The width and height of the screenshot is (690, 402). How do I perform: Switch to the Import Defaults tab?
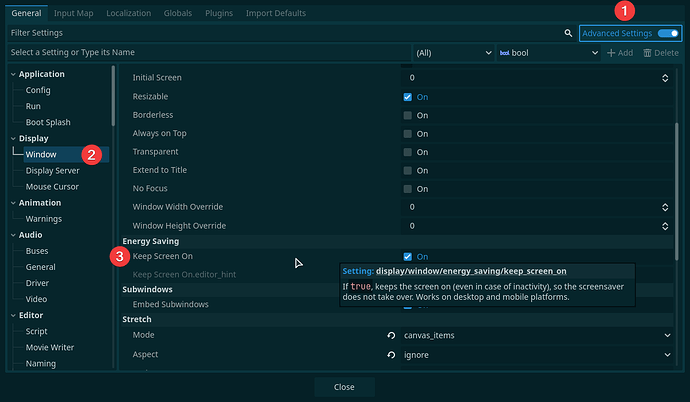tap(276, 13)
